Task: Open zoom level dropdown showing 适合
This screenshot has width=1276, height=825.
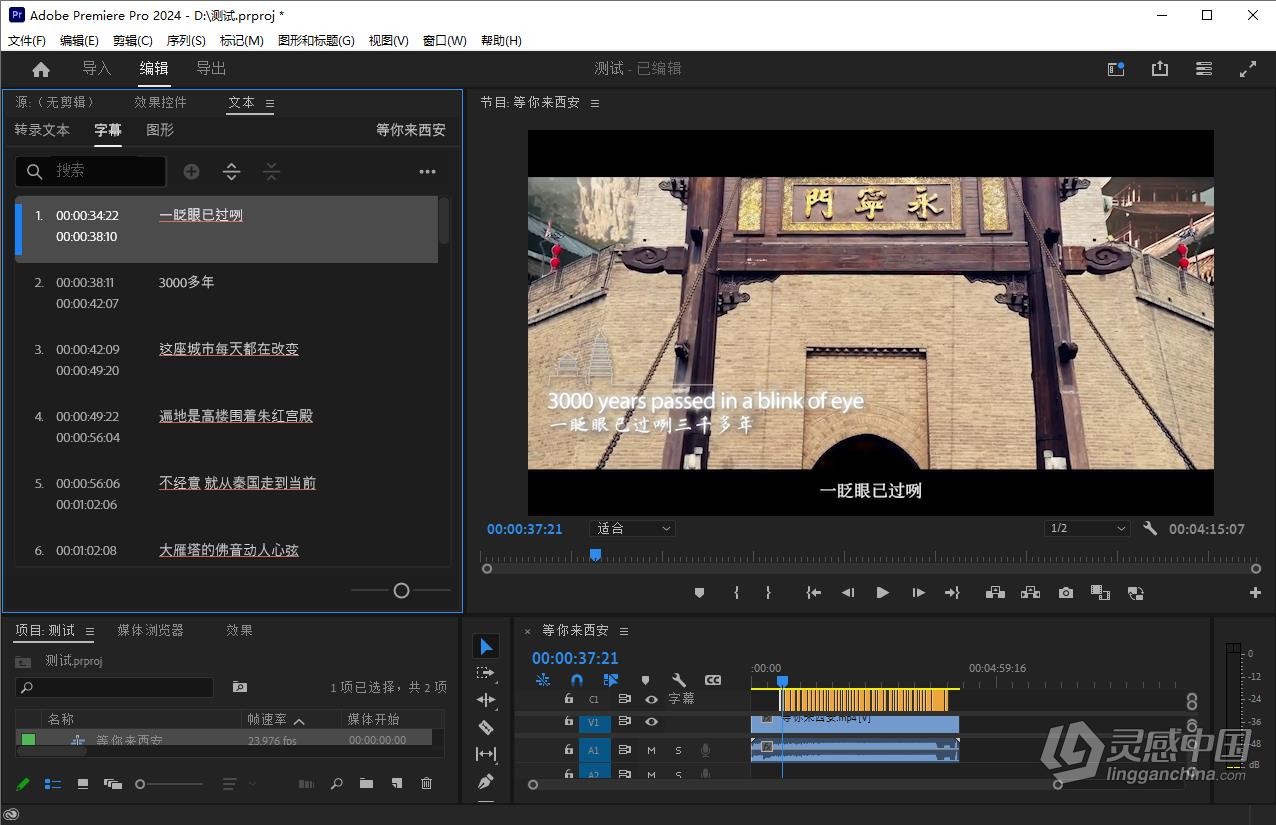Action: click(632, 528)
